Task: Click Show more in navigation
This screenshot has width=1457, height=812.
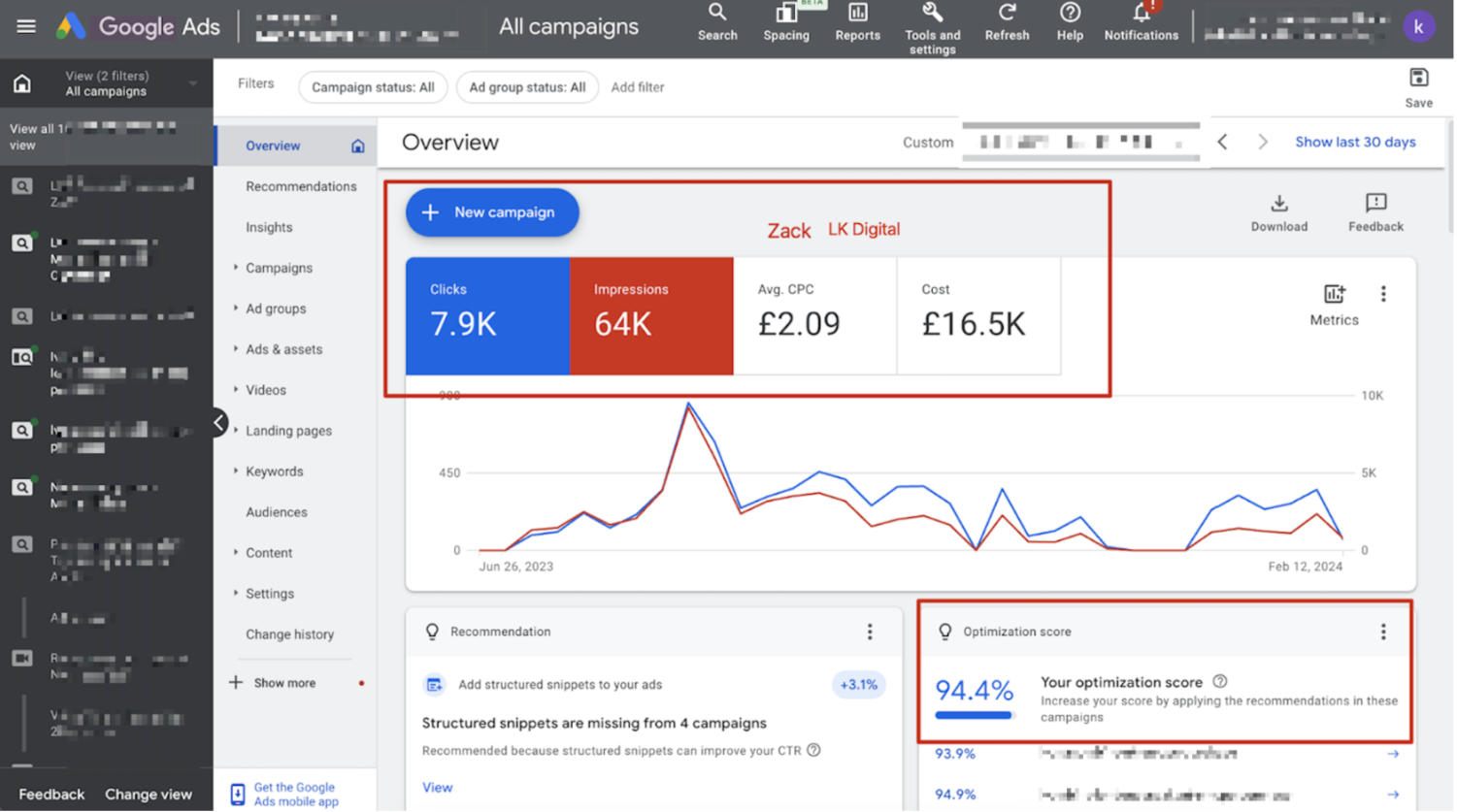Action: pyautogui.click(x=284, y=683)
